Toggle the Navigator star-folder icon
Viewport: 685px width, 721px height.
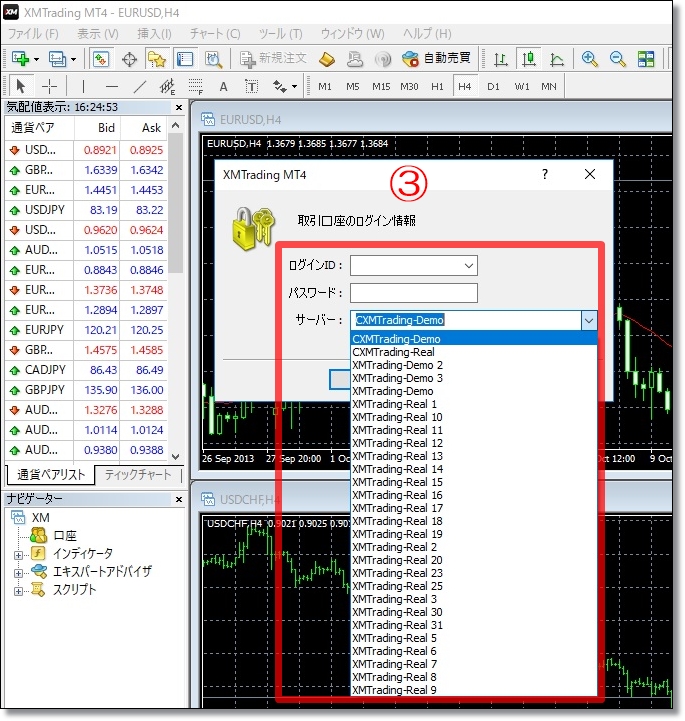click(157, 59)
